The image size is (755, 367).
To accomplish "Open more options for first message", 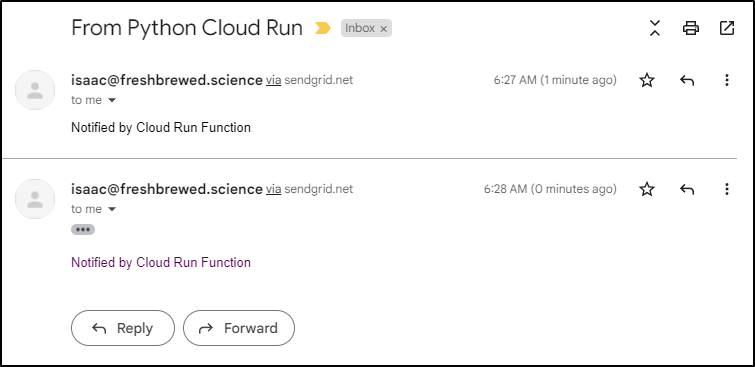I will click(x=727, y=80).
